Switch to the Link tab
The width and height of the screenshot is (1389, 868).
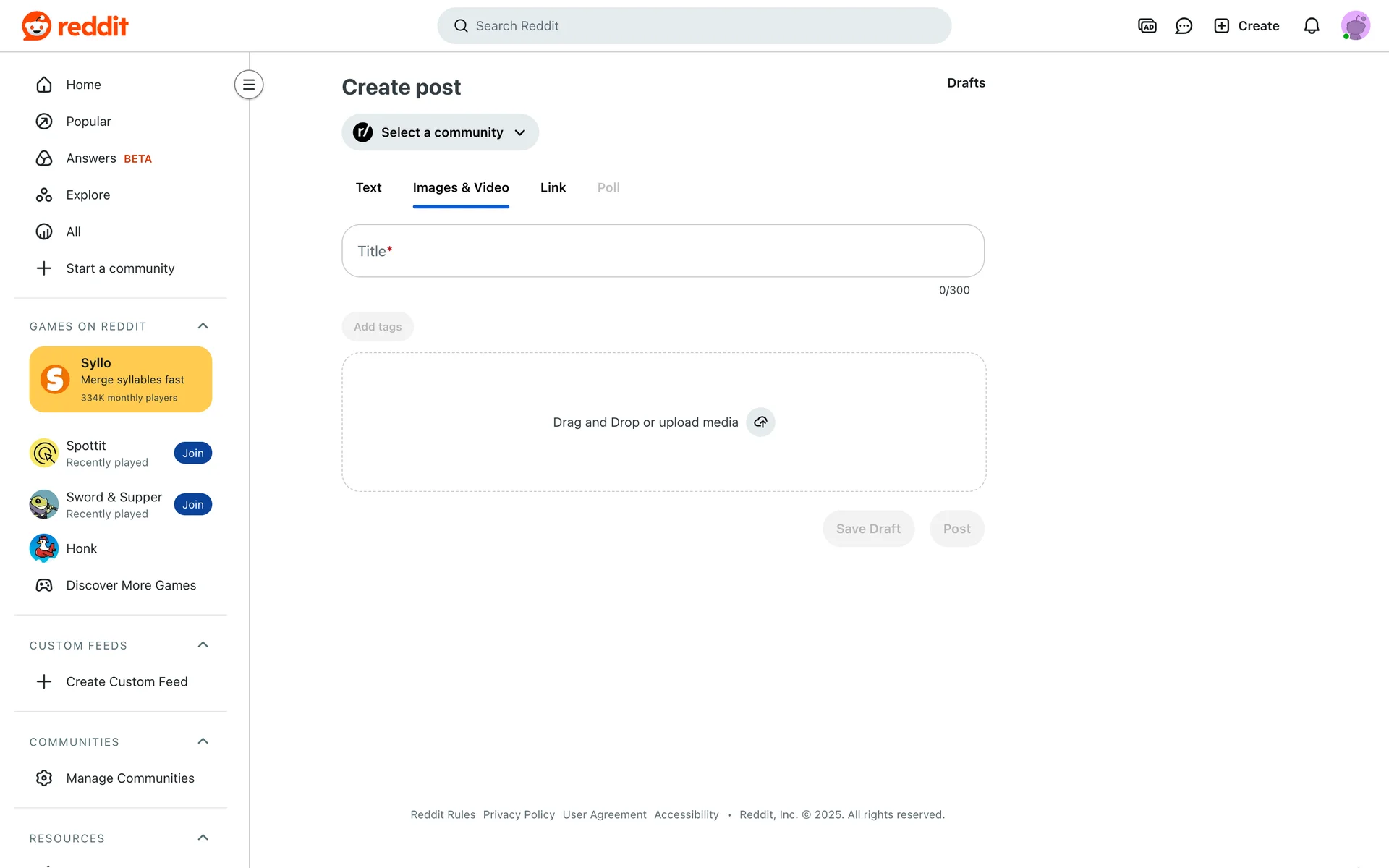point(553,188)
